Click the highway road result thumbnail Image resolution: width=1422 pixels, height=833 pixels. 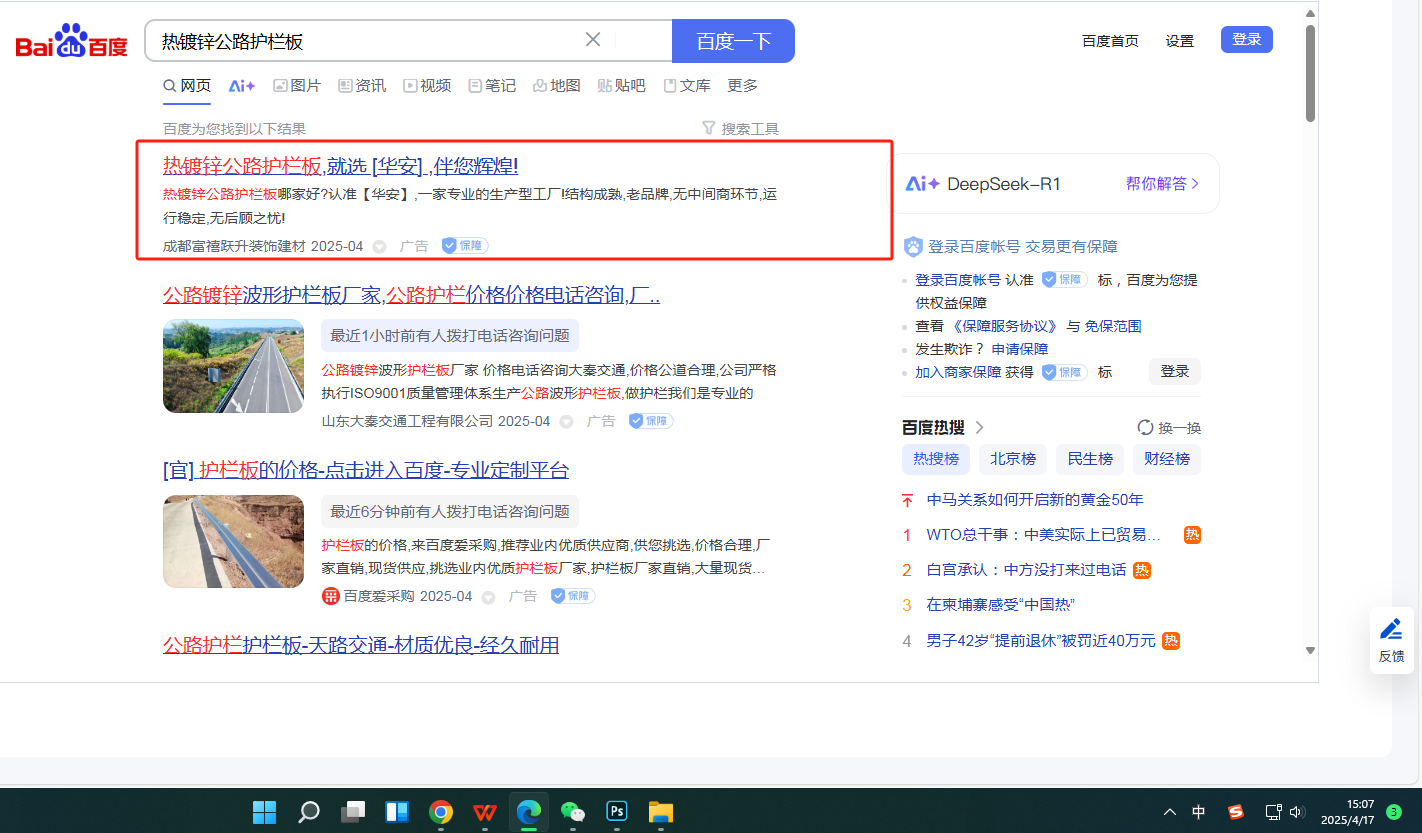(233, 366)
